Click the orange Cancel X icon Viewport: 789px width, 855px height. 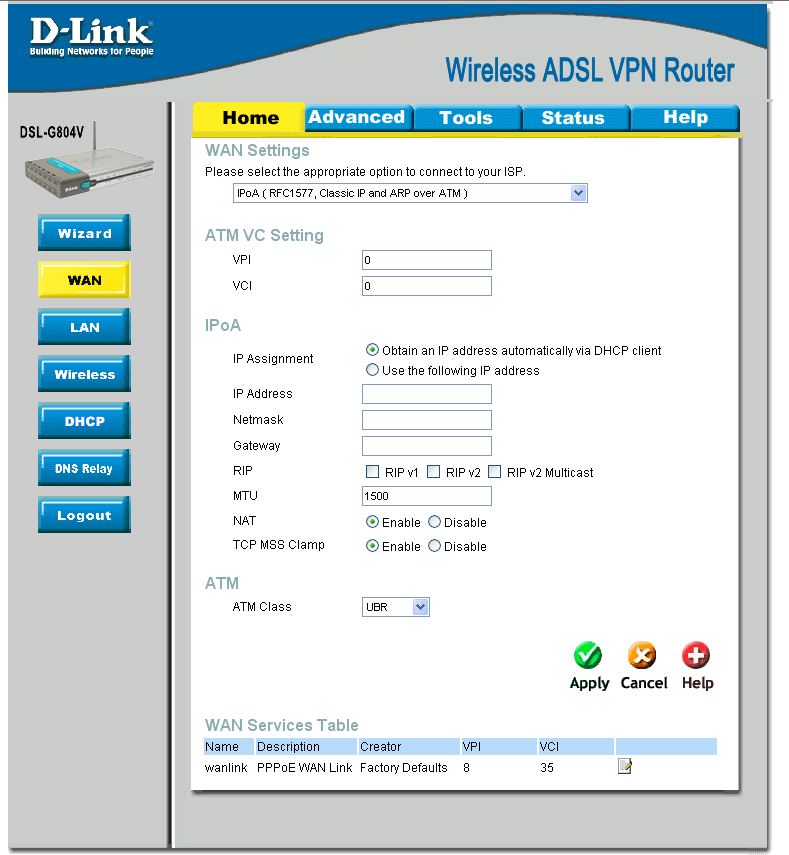click(642, 655)
